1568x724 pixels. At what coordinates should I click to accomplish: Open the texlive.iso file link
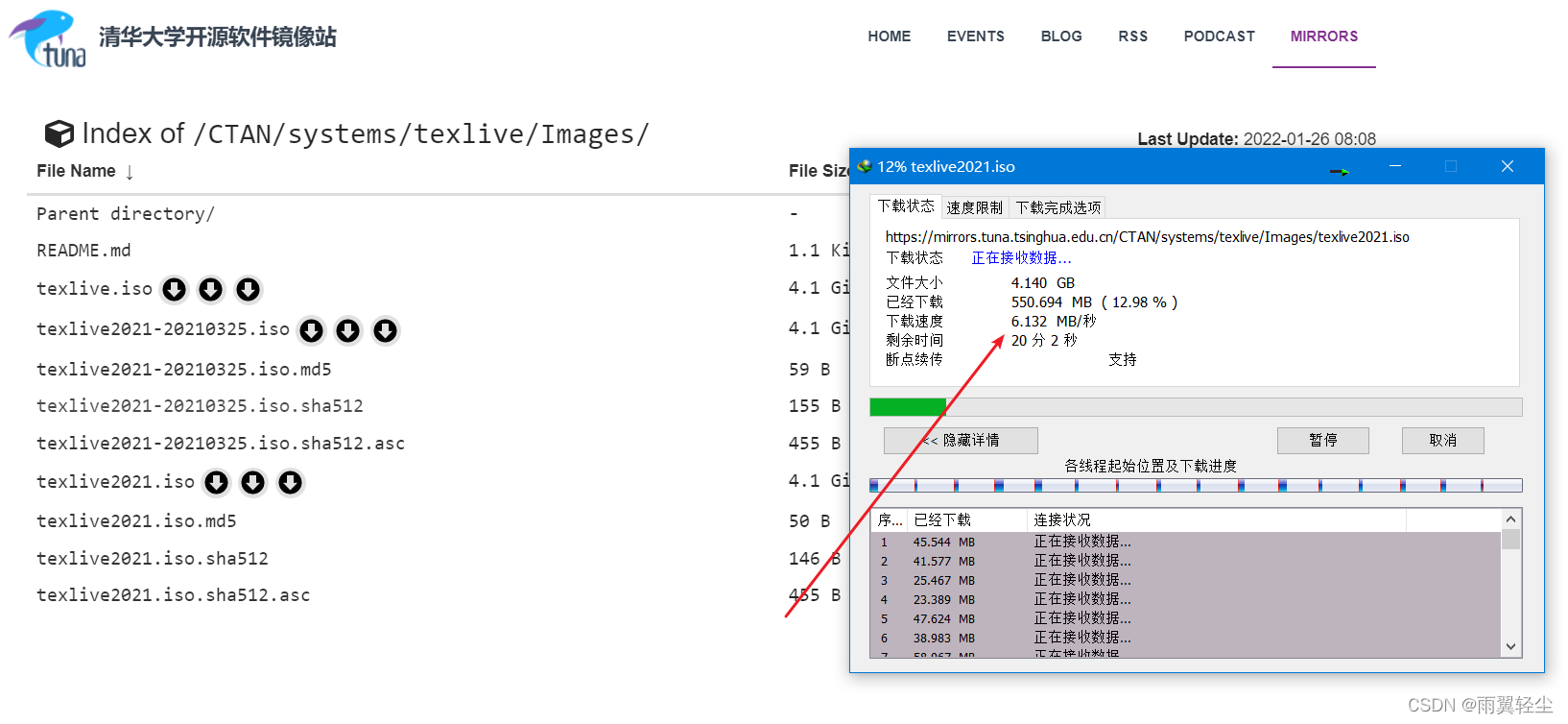pyautogui.click(x=94, y=289)
